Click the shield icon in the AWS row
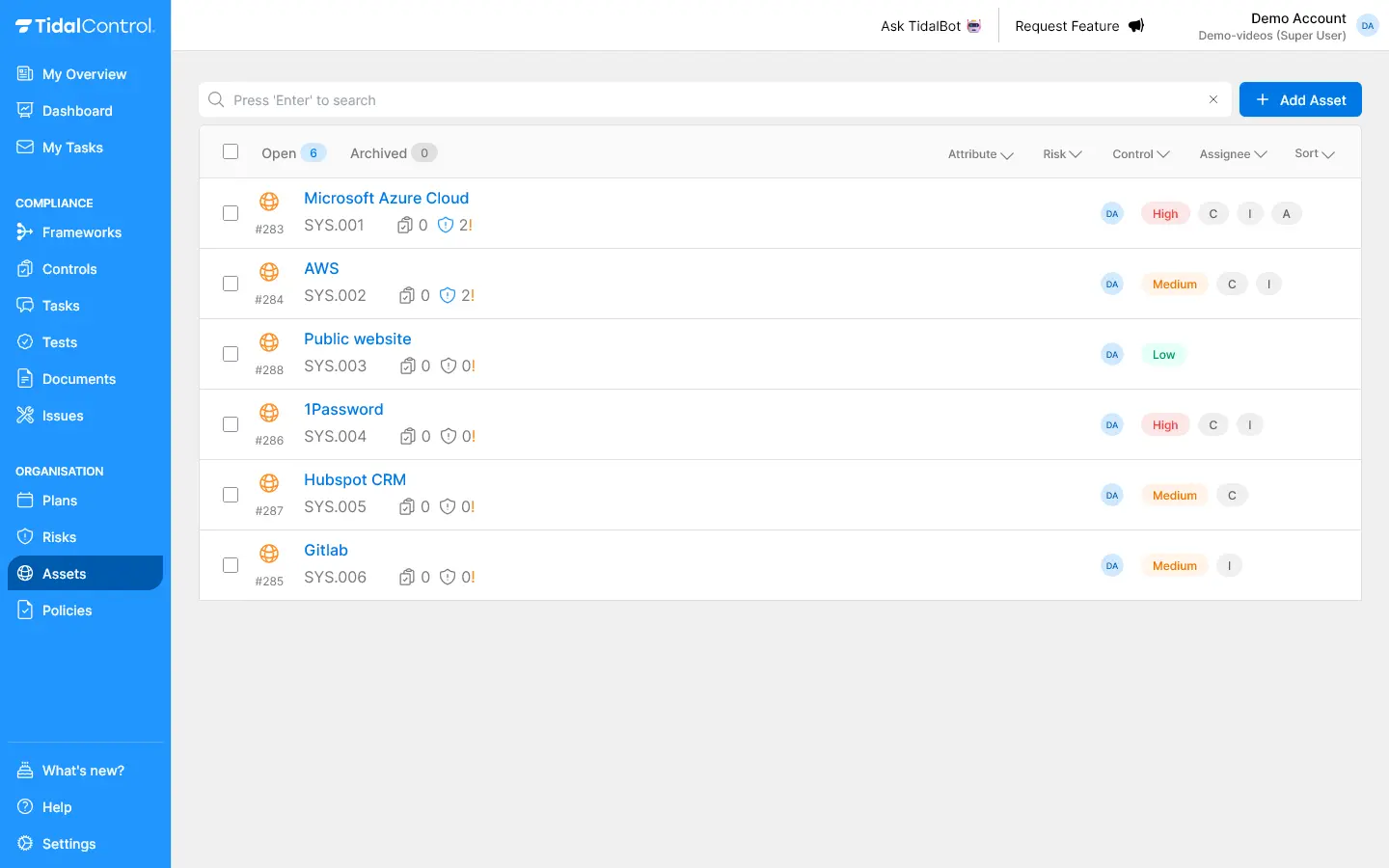The width and height of the screenshot is (1389, 868). pos(448,296)
